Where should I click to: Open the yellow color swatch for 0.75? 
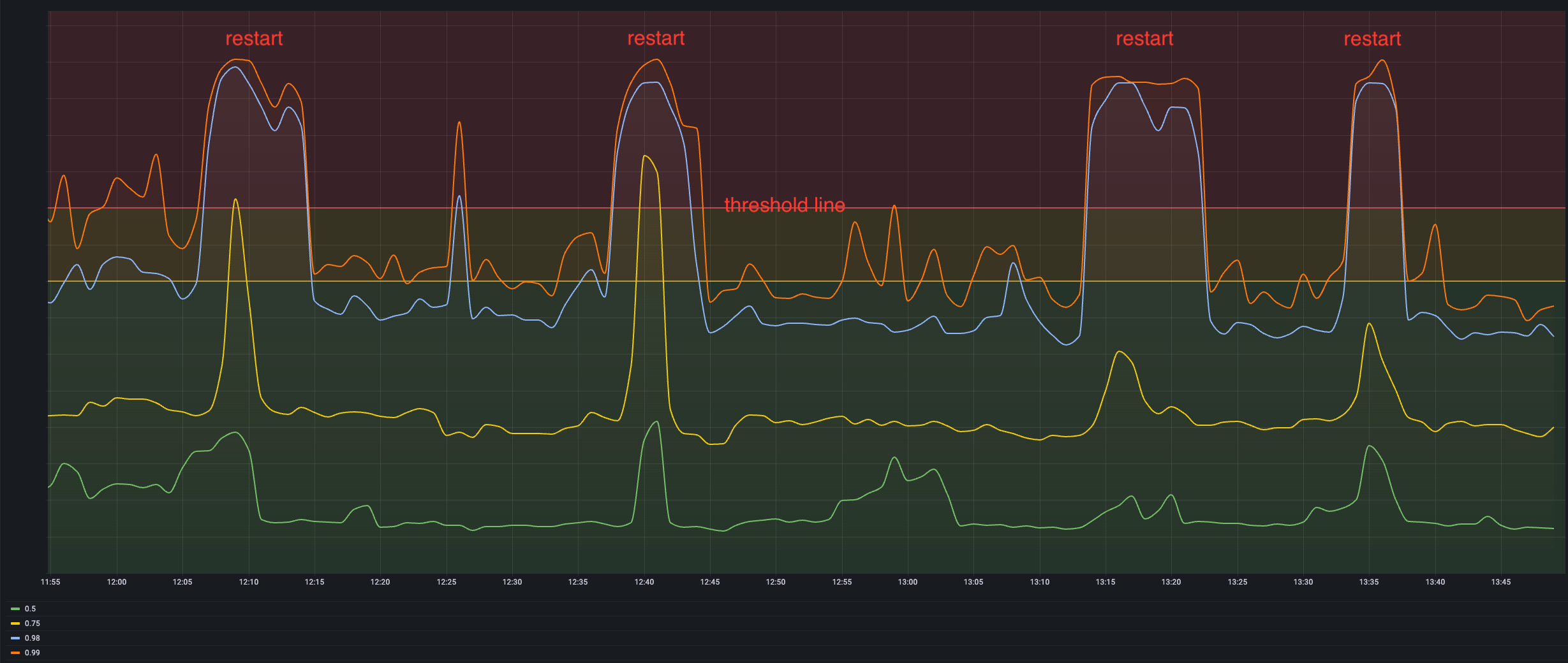pos(15,623)
